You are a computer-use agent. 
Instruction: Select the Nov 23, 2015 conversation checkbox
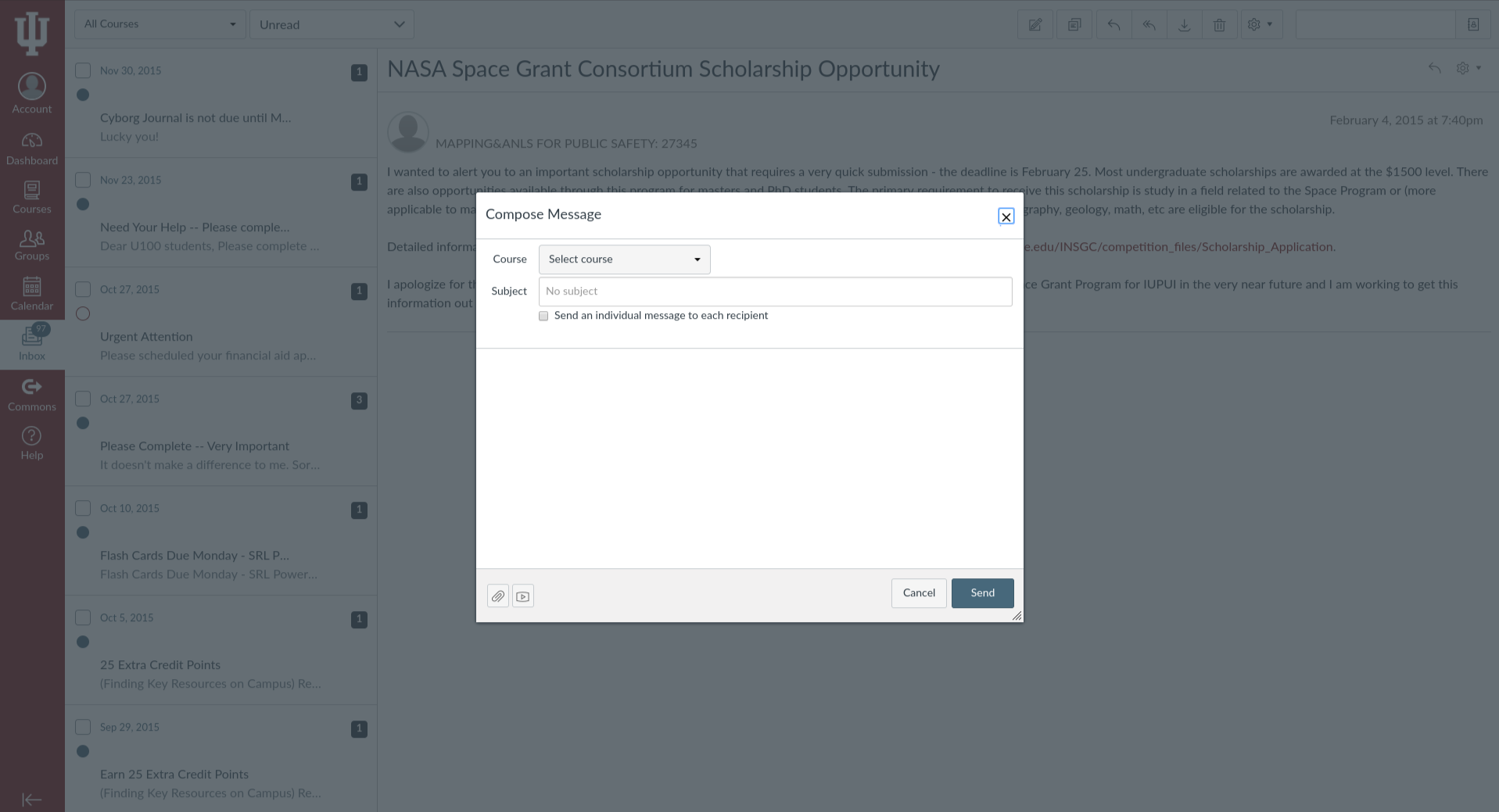point(83,180)
